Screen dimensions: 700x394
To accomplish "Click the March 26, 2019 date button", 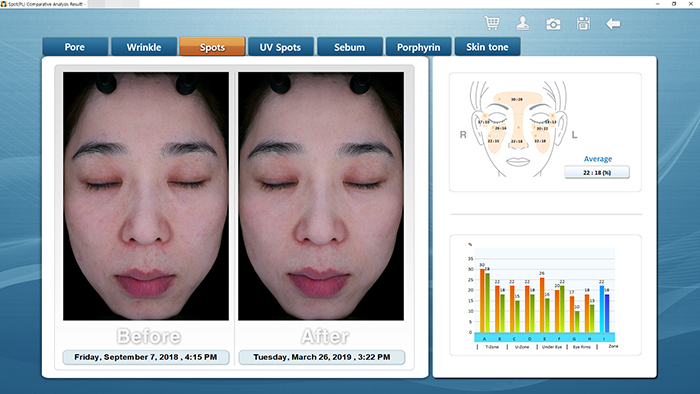I will coord(322,357).
